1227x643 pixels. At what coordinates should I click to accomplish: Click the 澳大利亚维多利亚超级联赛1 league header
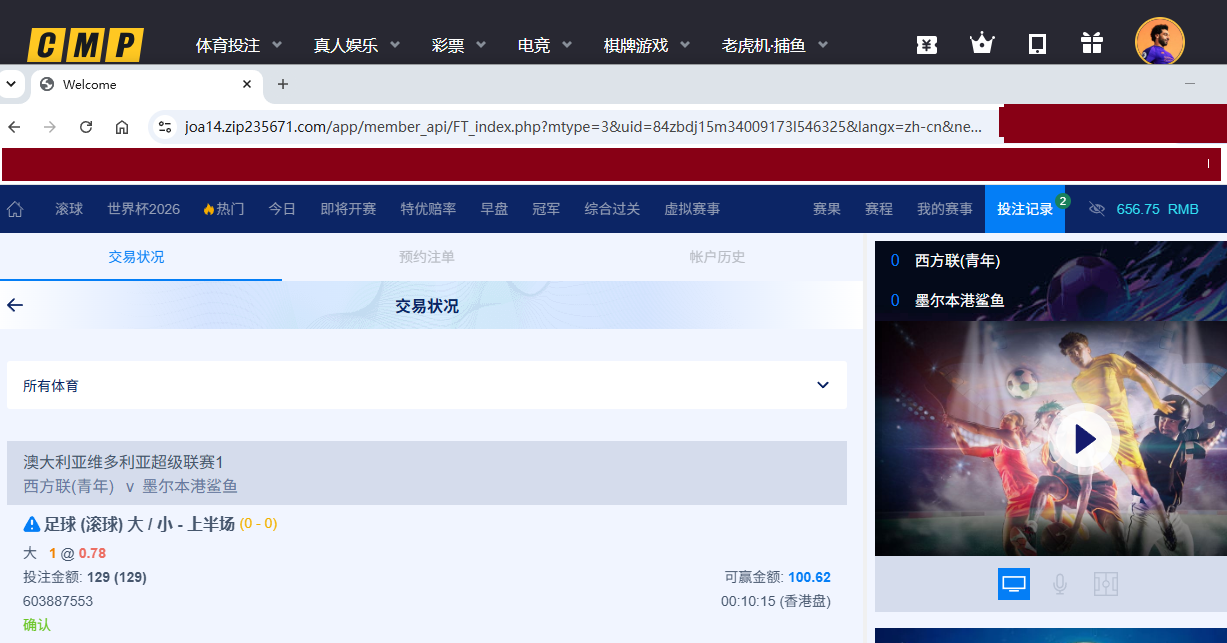pos(123,462)
